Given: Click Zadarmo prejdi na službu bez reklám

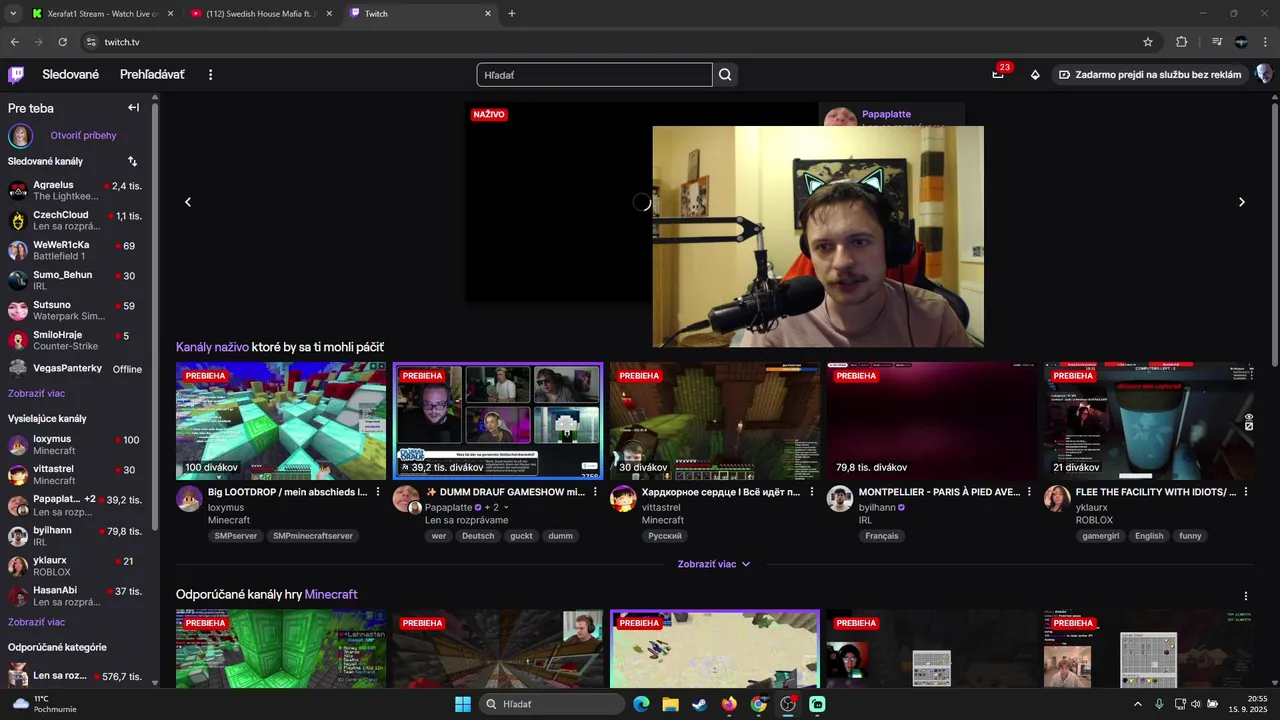Looking at the screenshot, I should [x=1150, y=75].
